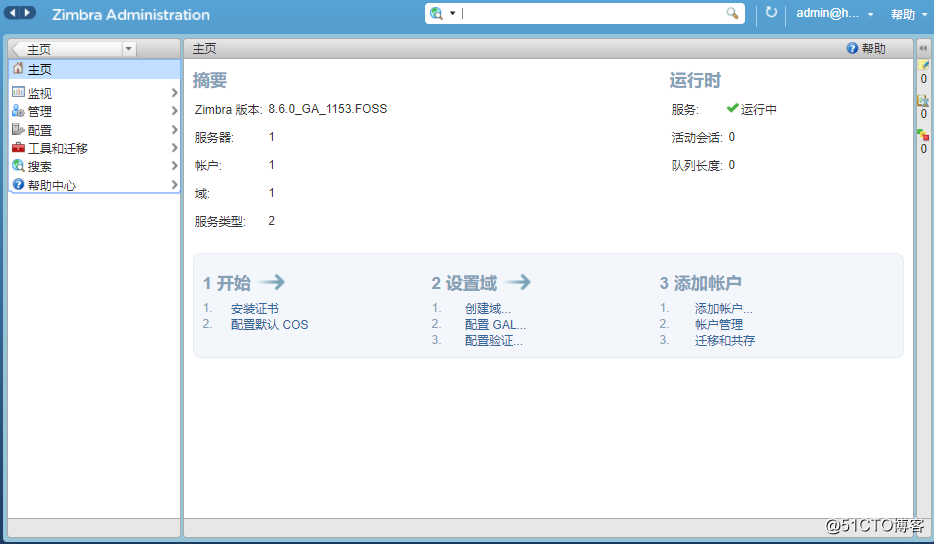Expand the 帮助中心 chevron arrow
The image size is (934, 544).
coord(174,185)
